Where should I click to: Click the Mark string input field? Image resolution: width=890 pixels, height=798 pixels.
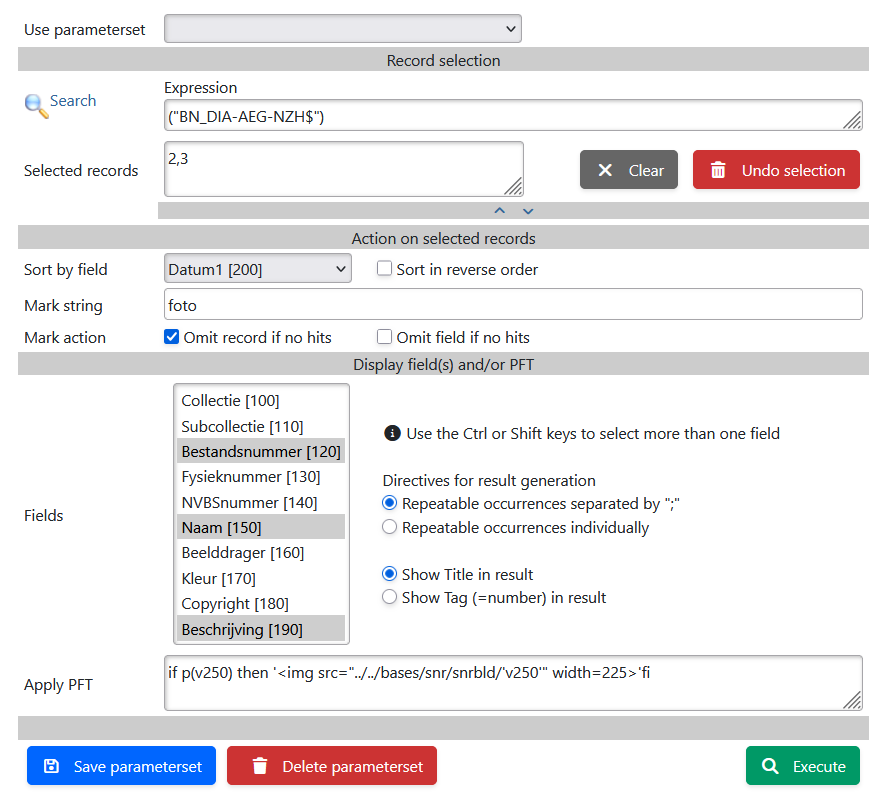512,304
